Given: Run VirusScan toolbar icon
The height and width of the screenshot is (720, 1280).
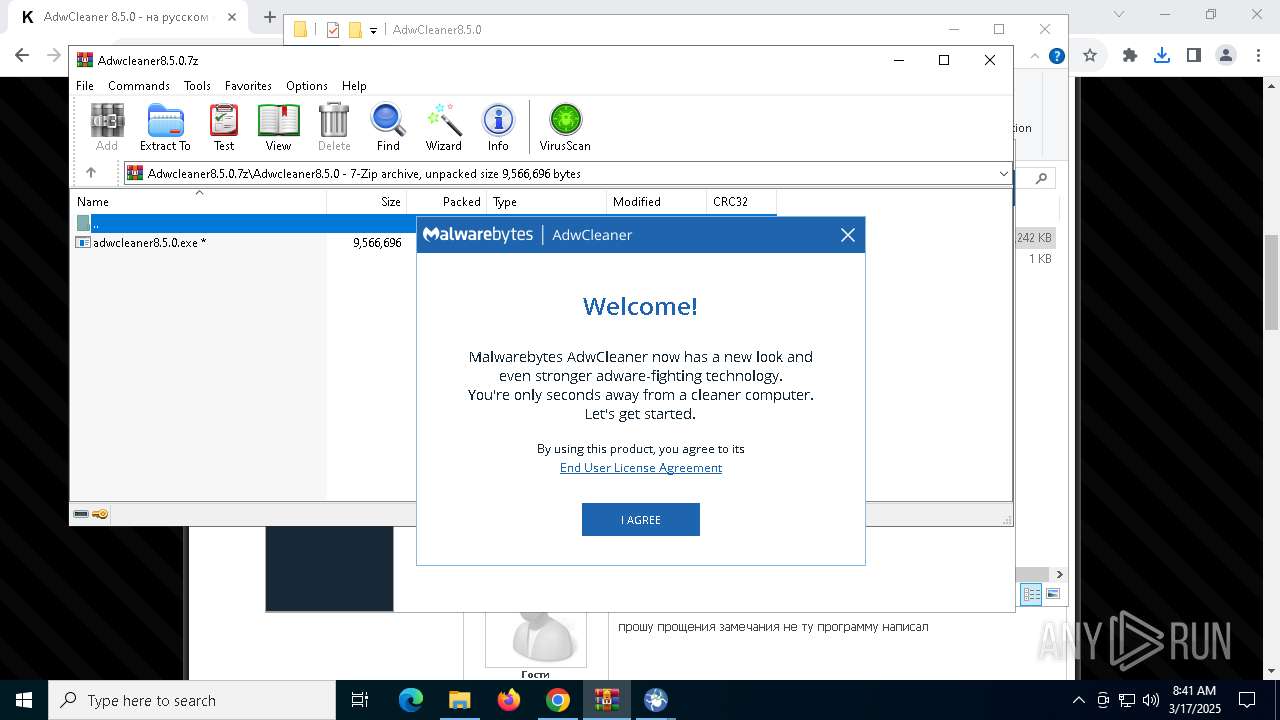Looking at the screenshot, I should (x=565, y=127).
